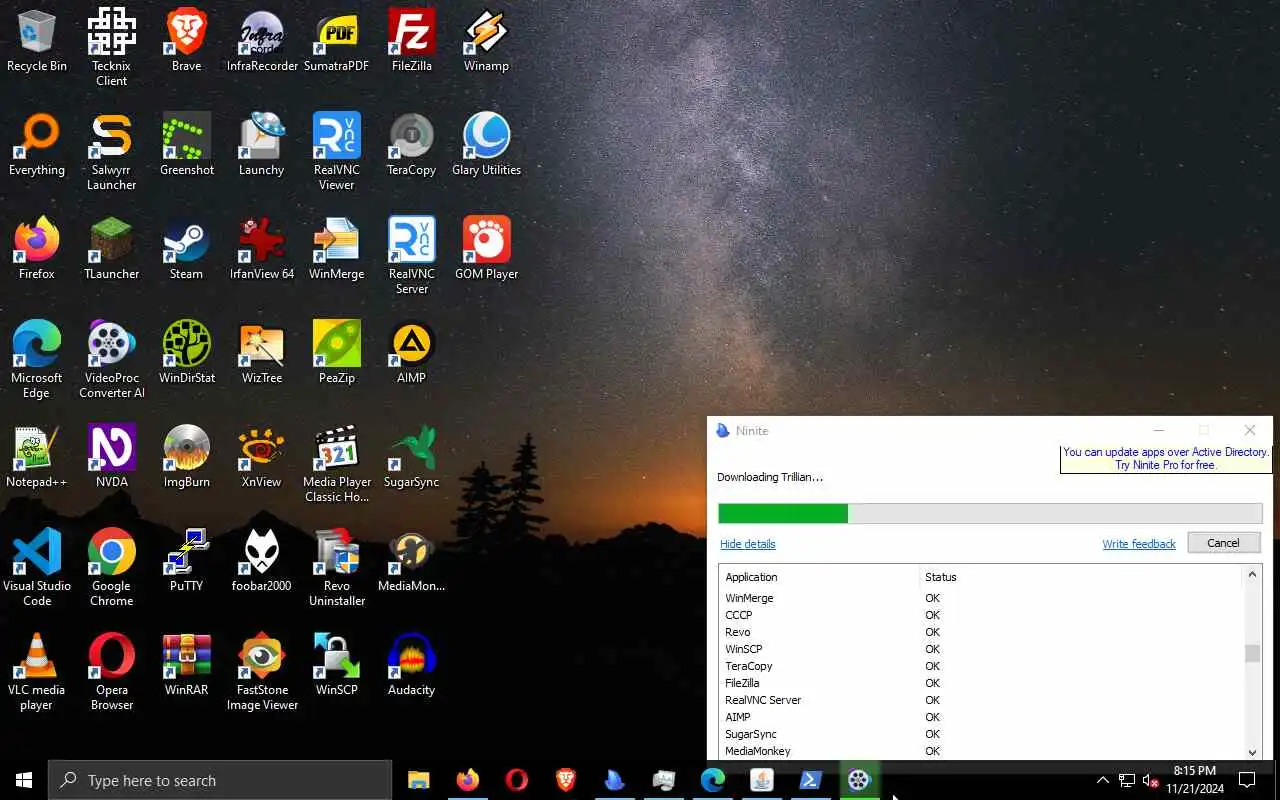Select the SumatraPDF desktop shortcut
This screenshot has width=1280, height=800.
click(337, 42)
